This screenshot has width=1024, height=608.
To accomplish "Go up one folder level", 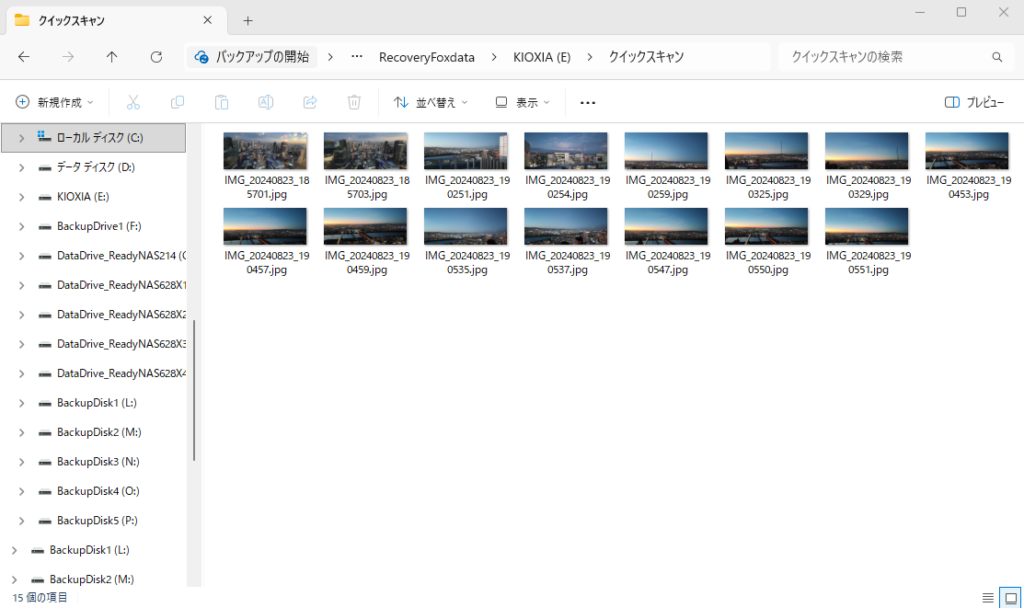I will coord(112,57).
